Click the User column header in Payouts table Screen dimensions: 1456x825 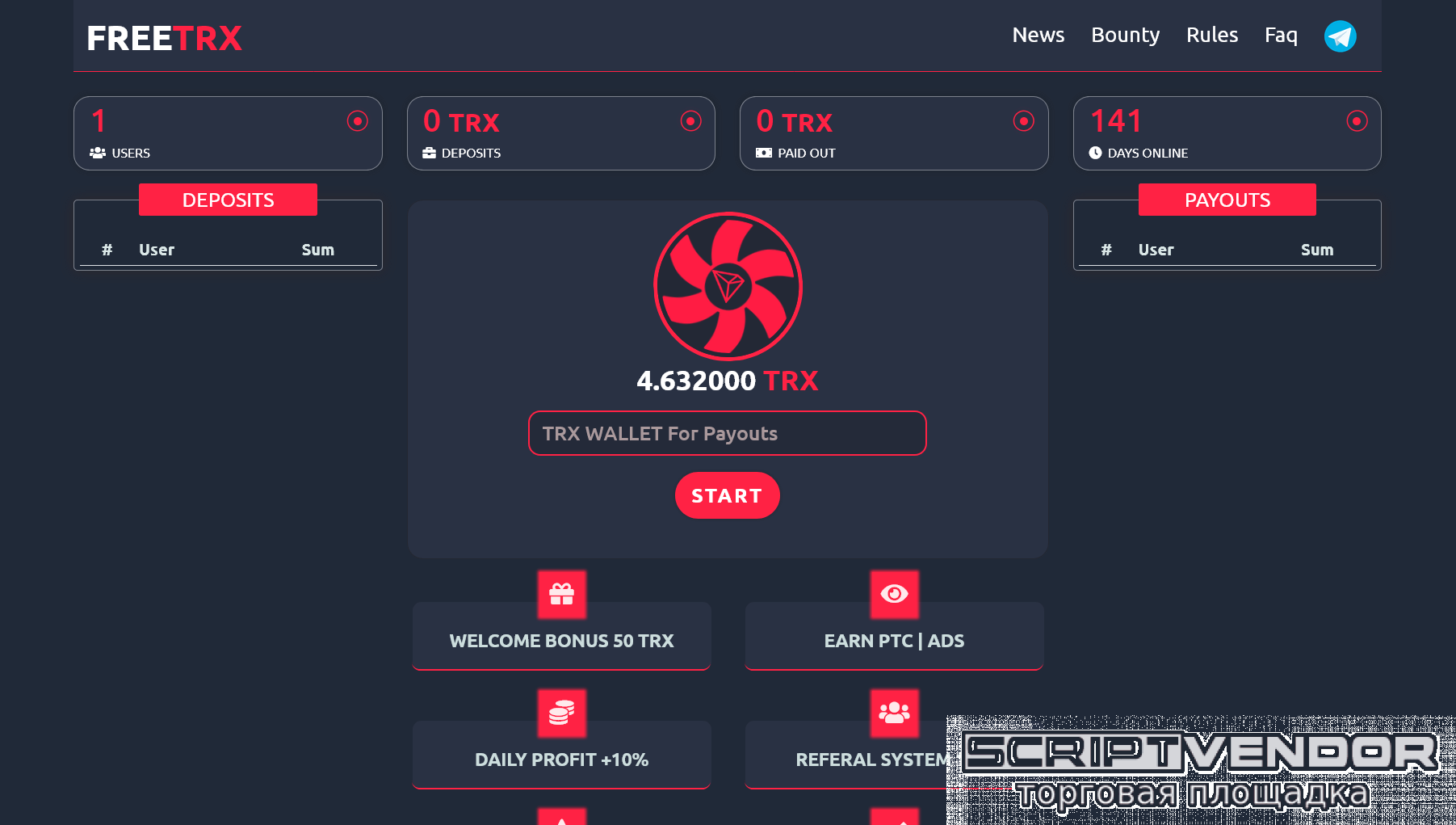[x=1156, y=250]
